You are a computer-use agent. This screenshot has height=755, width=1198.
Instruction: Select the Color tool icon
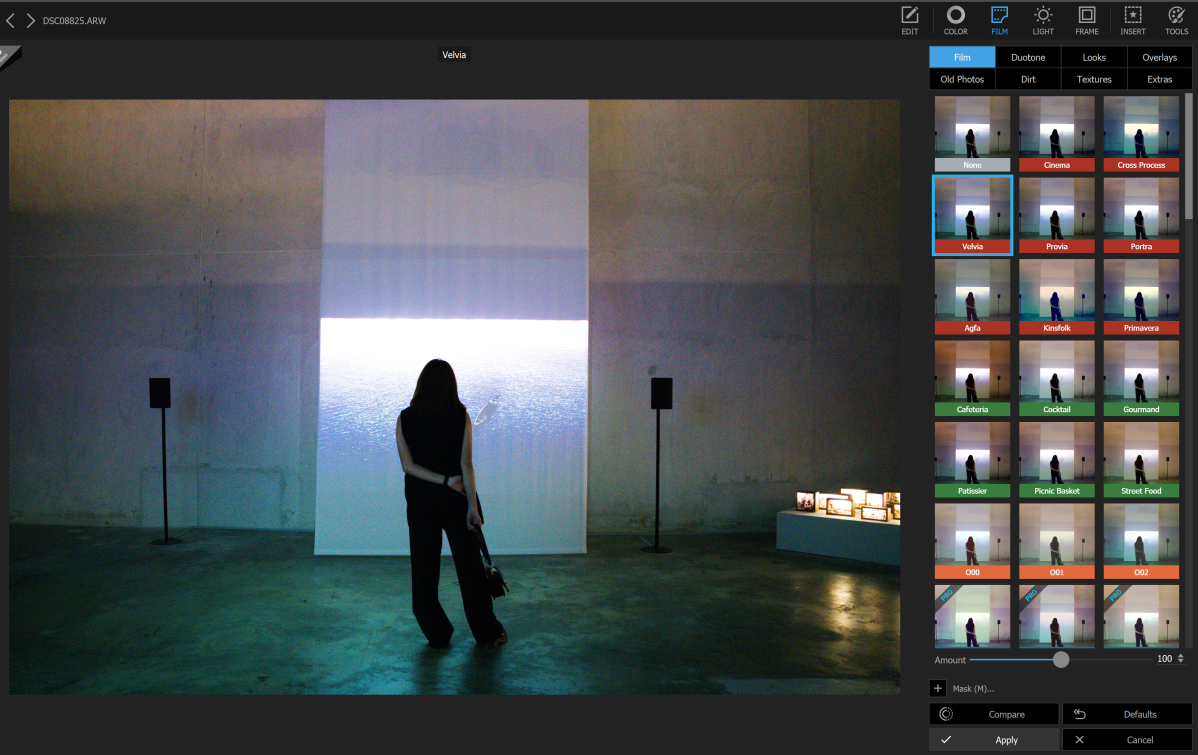click(x=956, y=19)
